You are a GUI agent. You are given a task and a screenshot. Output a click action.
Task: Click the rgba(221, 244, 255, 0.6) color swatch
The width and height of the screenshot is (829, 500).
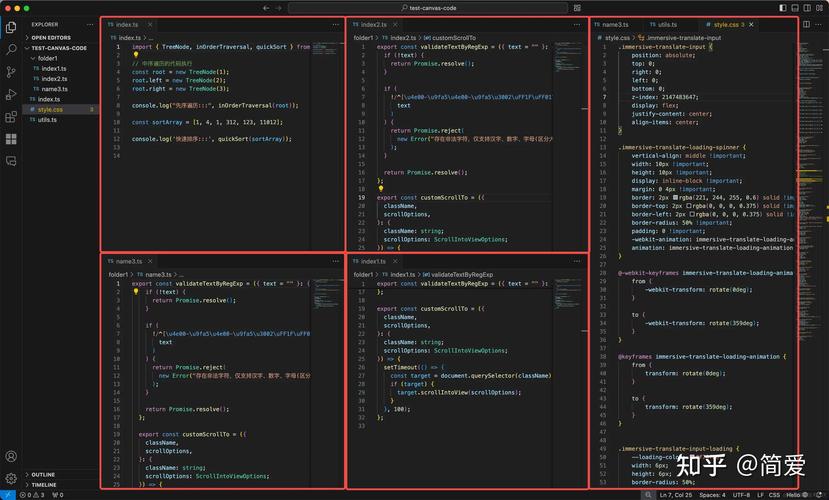click(x=675, y=198)
